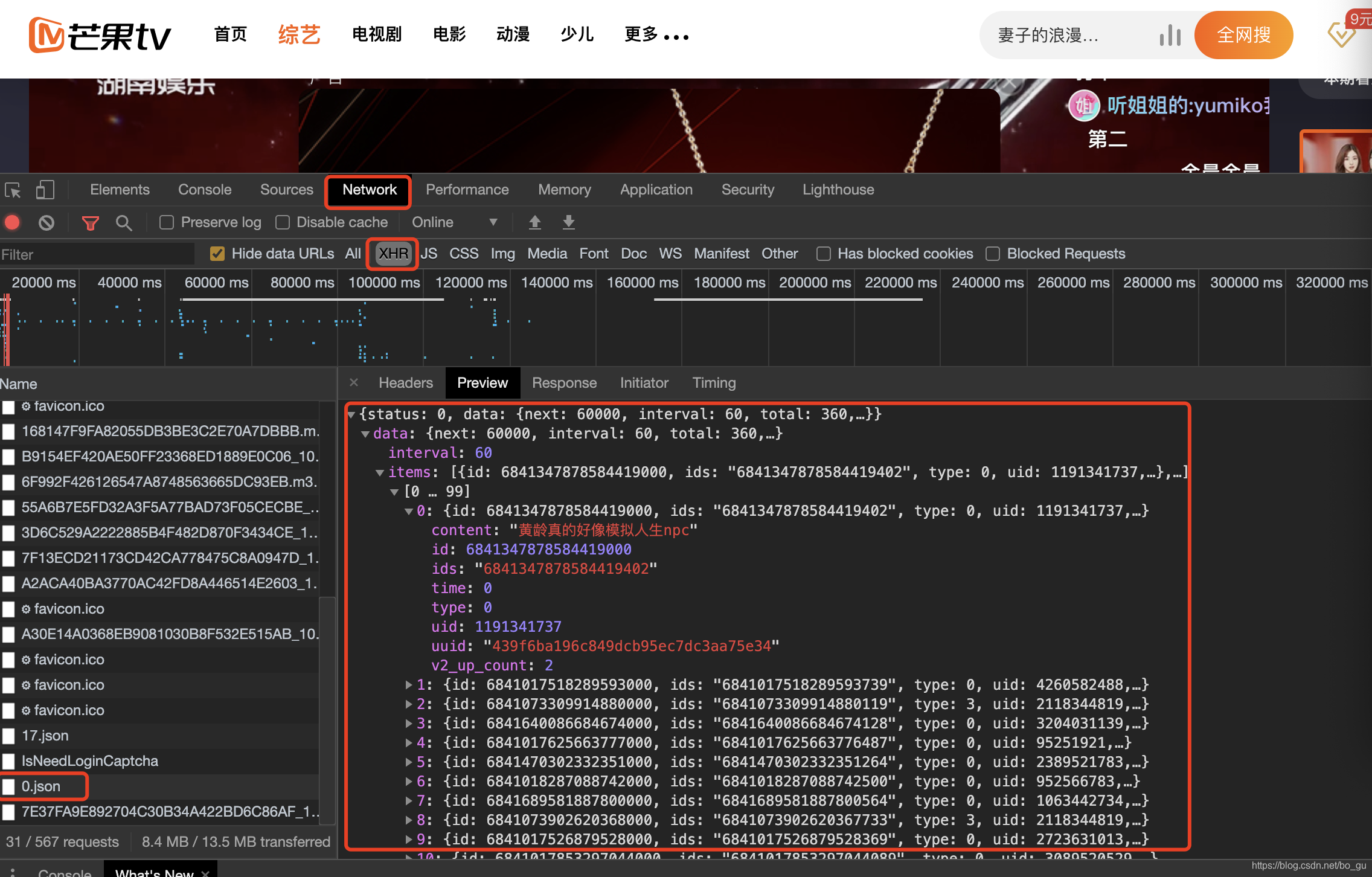Click the inspect element picker icon
Screen dimensions: 1372x877
click(13, 191)
